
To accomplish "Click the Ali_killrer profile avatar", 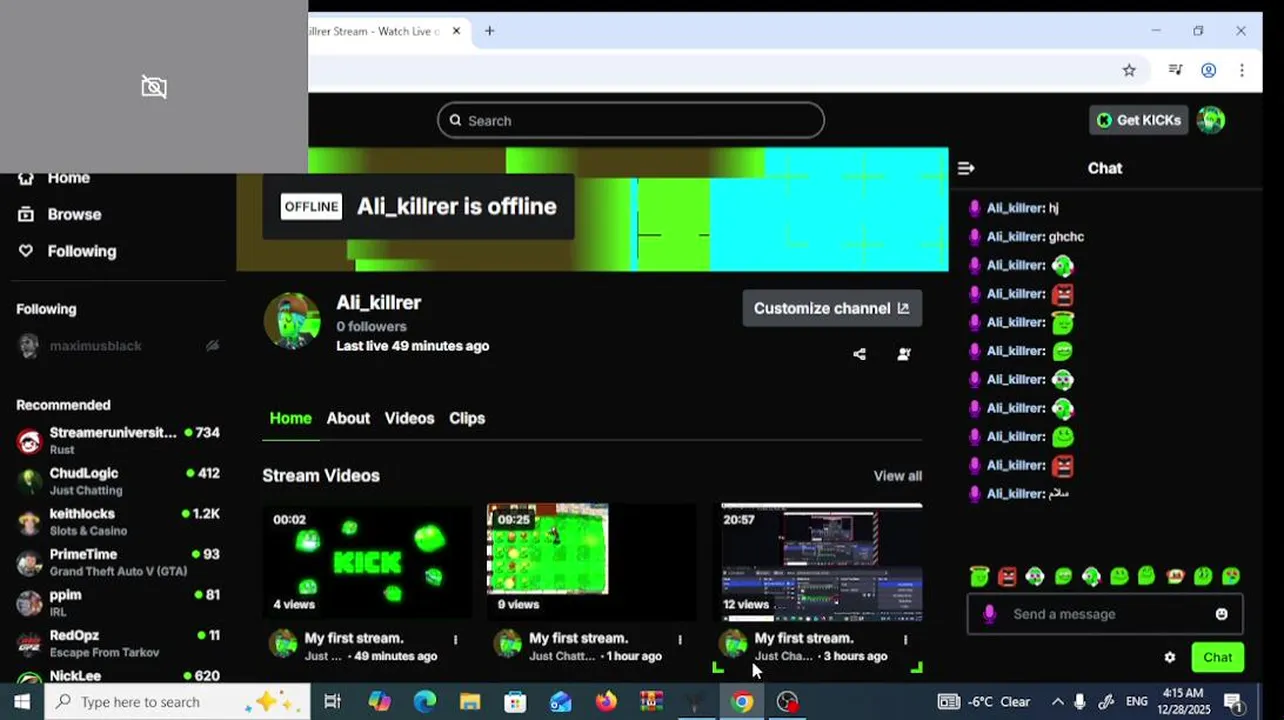I will pyautogui.click(x=292, y=321).
